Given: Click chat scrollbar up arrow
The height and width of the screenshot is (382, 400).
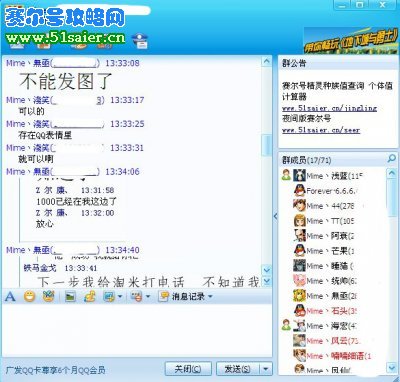Looking at the screenshot, I should point(266,61).
